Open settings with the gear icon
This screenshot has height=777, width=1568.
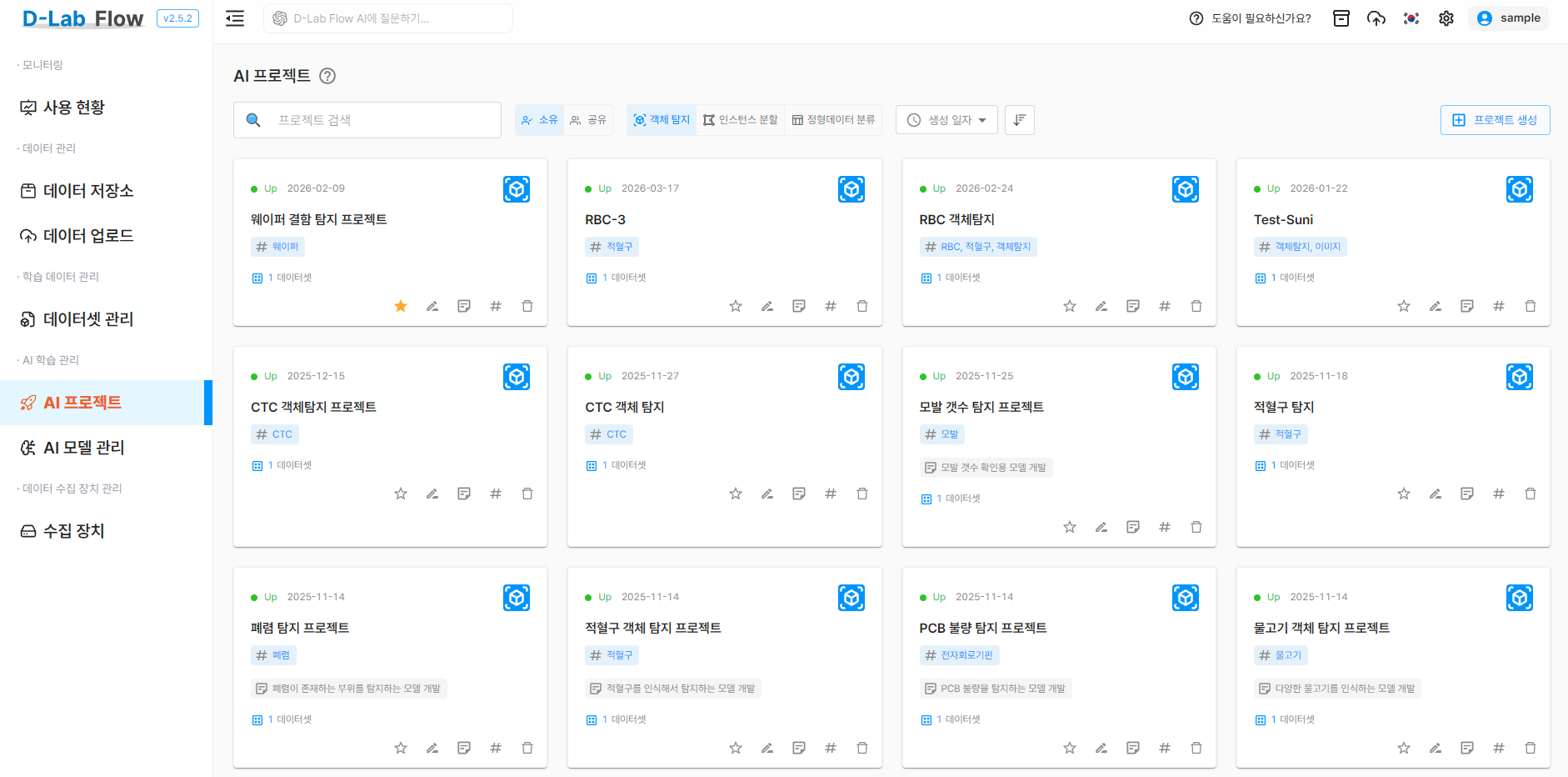coord(1446,18)
